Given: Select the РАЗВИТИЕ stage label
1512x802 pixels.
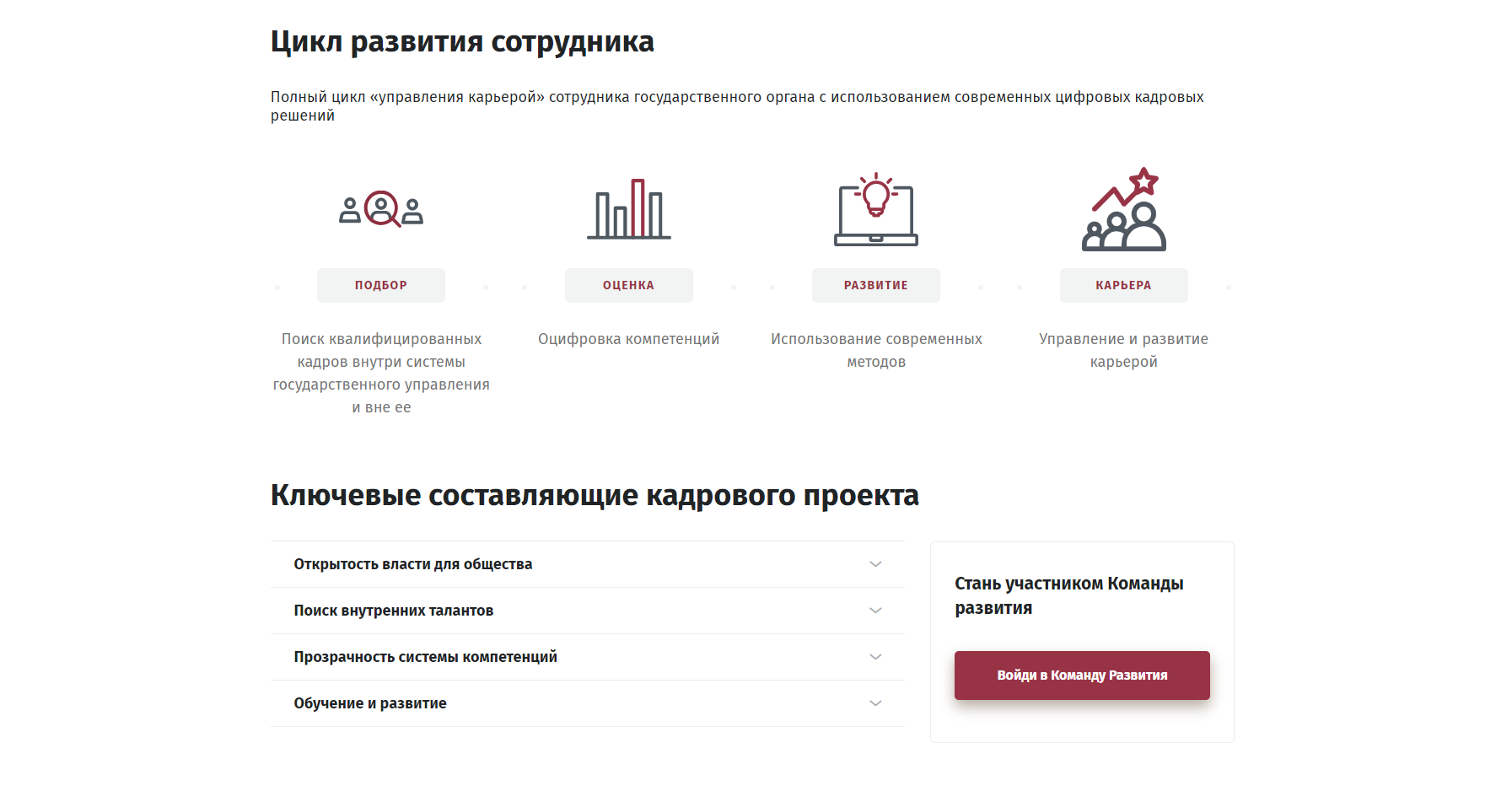Looking at the screenshot, I should point(876,286).
